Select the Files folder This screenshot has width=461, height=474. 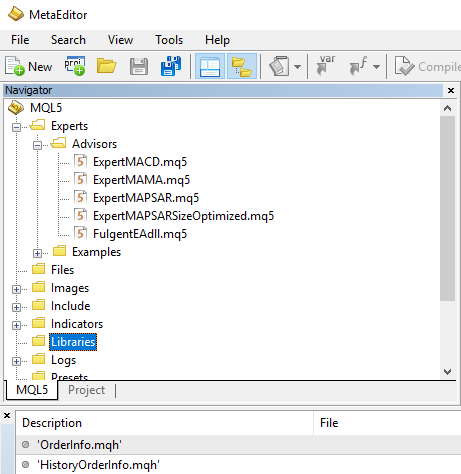coord(62,270)
